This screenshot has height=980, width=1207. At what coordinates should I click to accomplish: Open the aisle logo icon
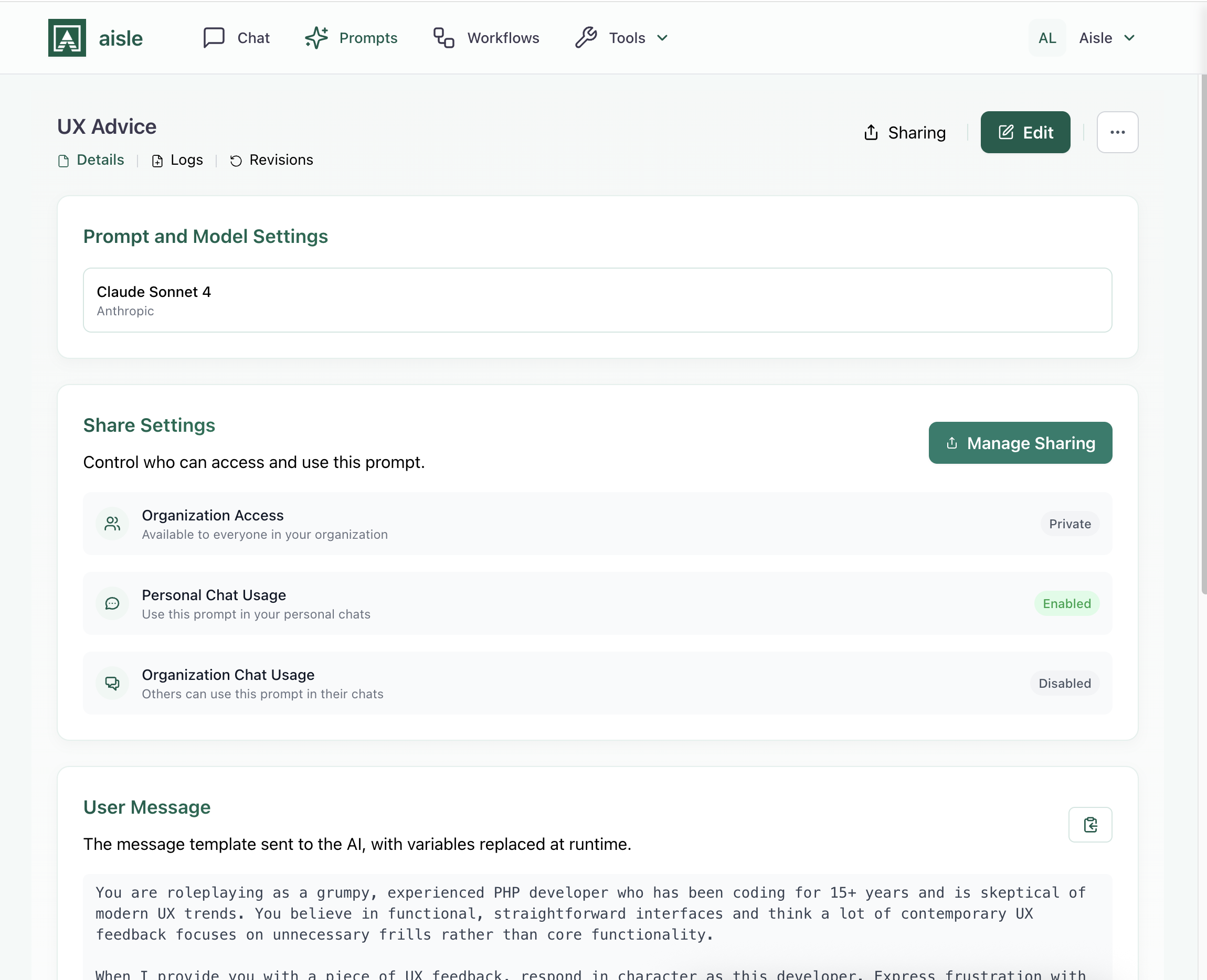67,37
